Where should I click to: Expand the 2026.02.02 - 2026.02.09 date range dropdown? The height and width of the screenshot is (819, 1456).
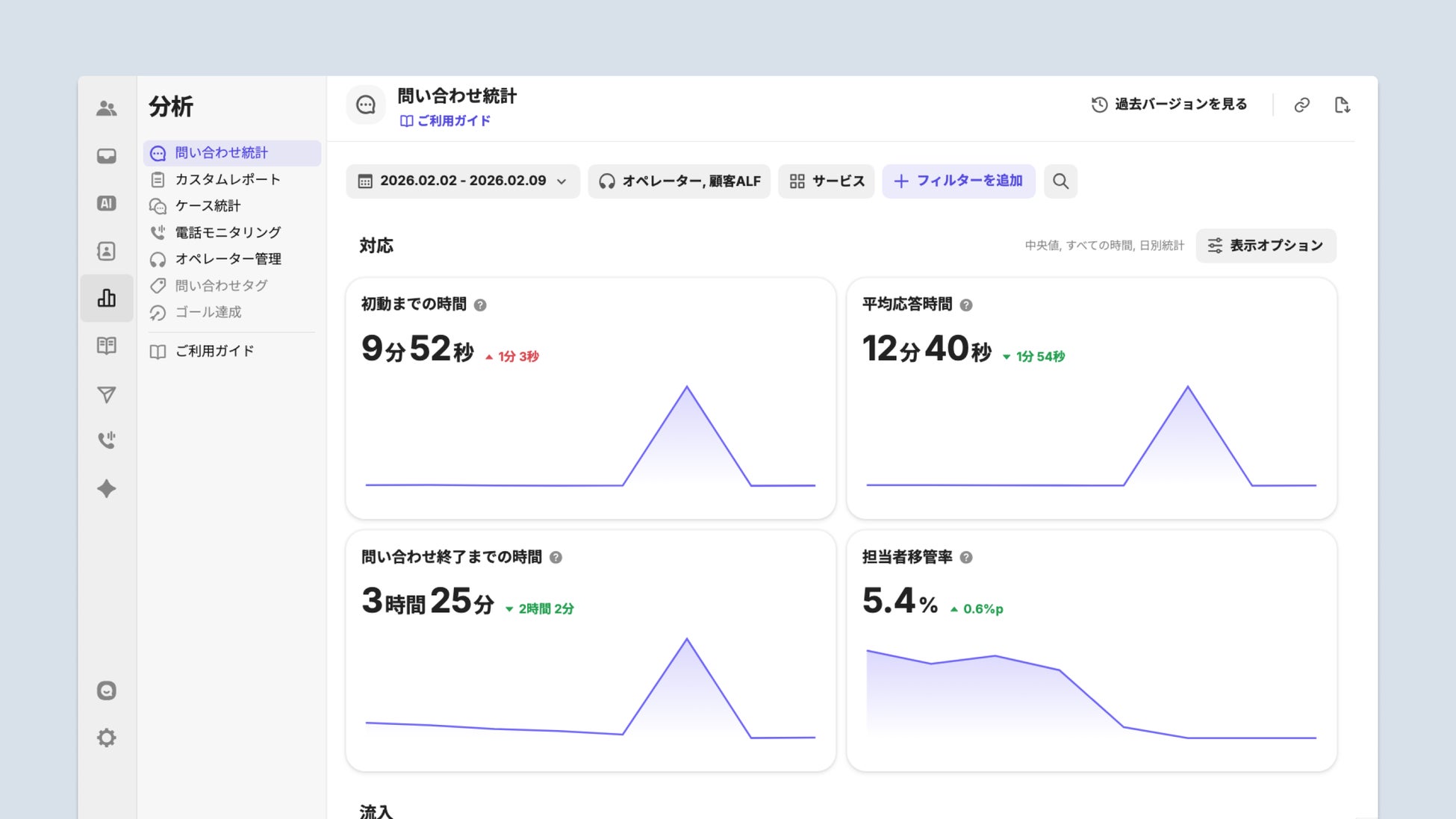[463, 181]
